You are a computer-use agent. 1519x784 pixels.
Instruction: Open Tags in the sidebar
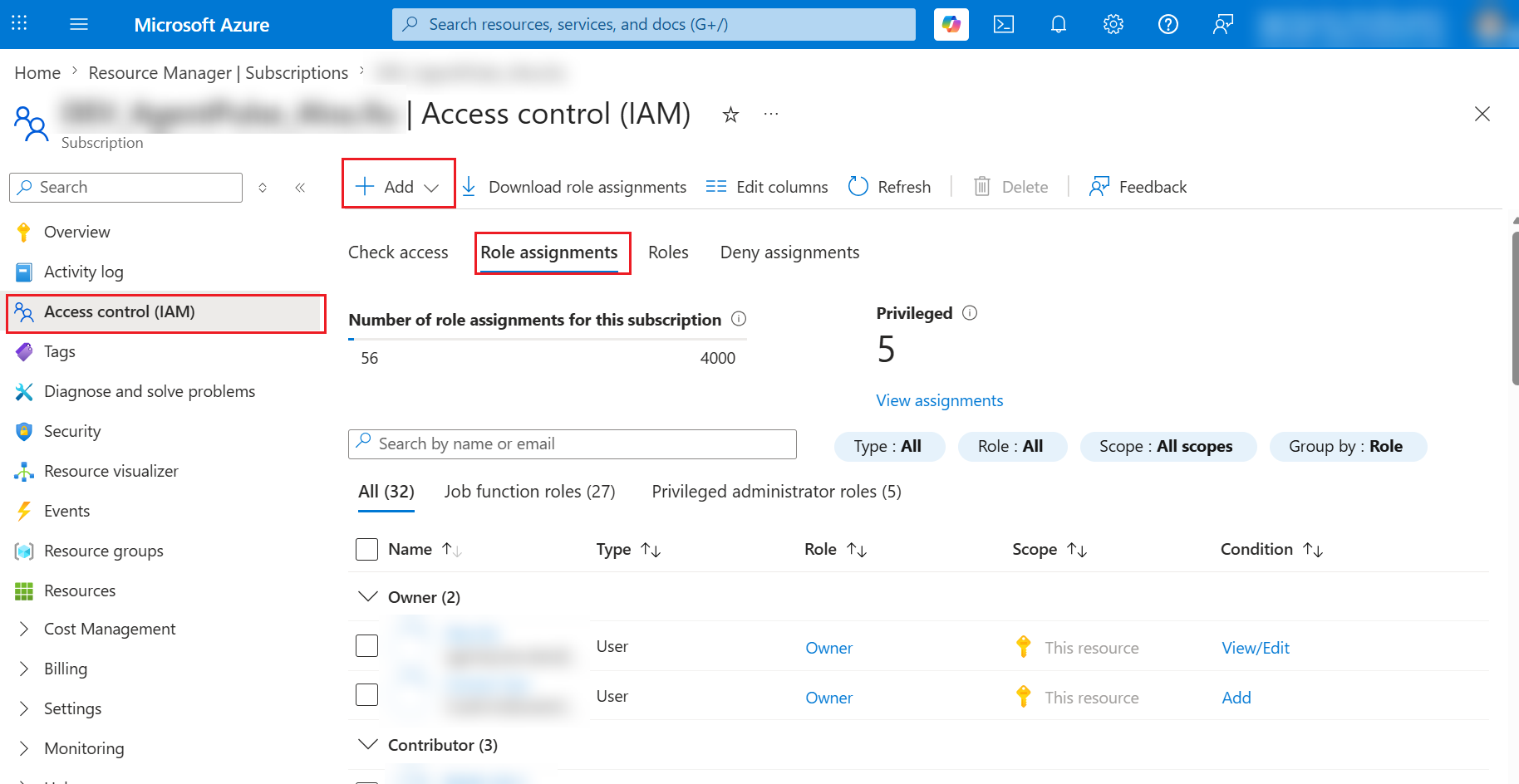tap(59, 351)
